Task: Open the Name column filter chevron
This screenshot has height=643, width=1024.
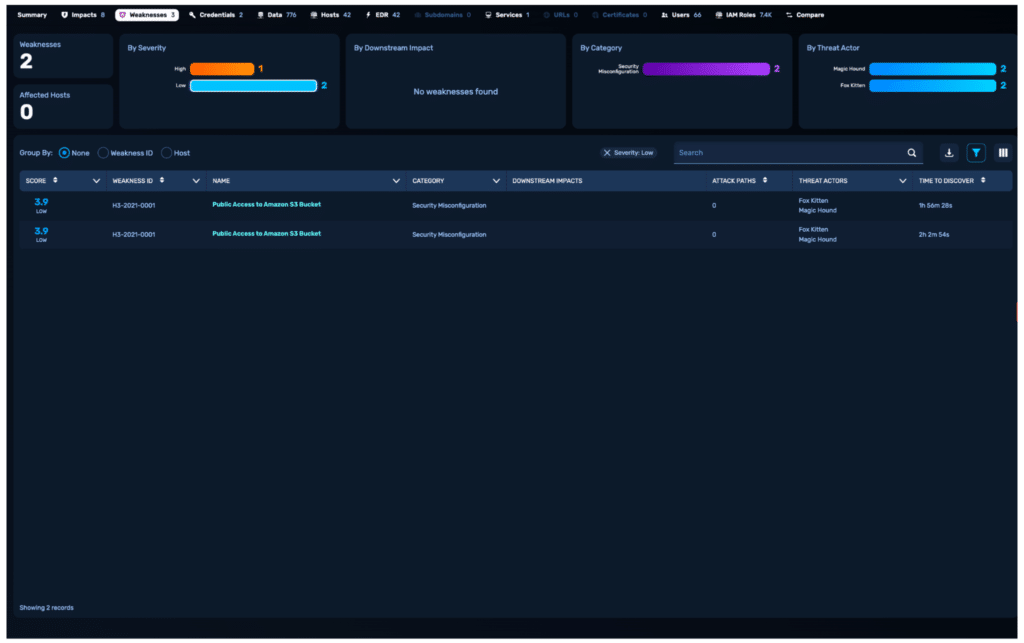Action: pyautogui.click(x=396, y=181)
